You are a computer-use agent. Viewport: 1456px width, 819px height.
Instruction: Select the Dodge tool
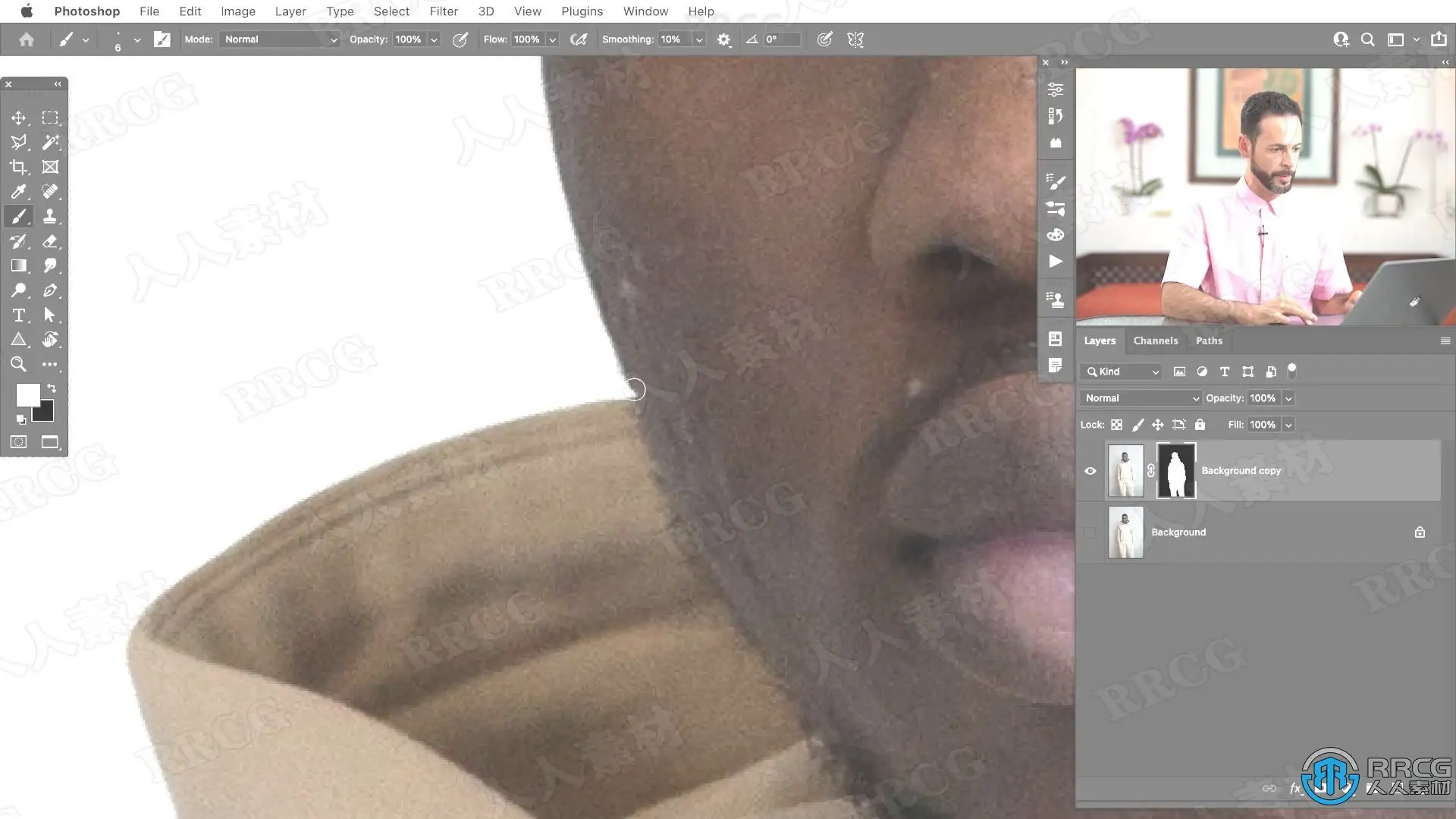pos(19,290)
